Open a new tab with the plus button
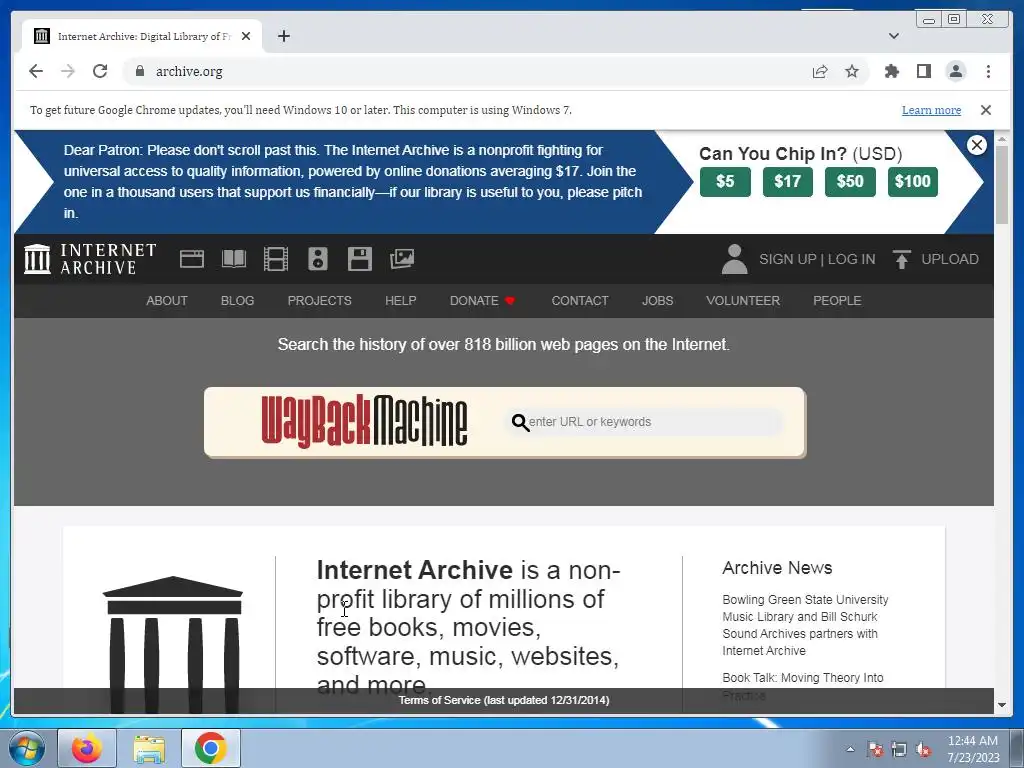Screen dimensions: 1024x768 pyautogui.click(x=283, y=36)
